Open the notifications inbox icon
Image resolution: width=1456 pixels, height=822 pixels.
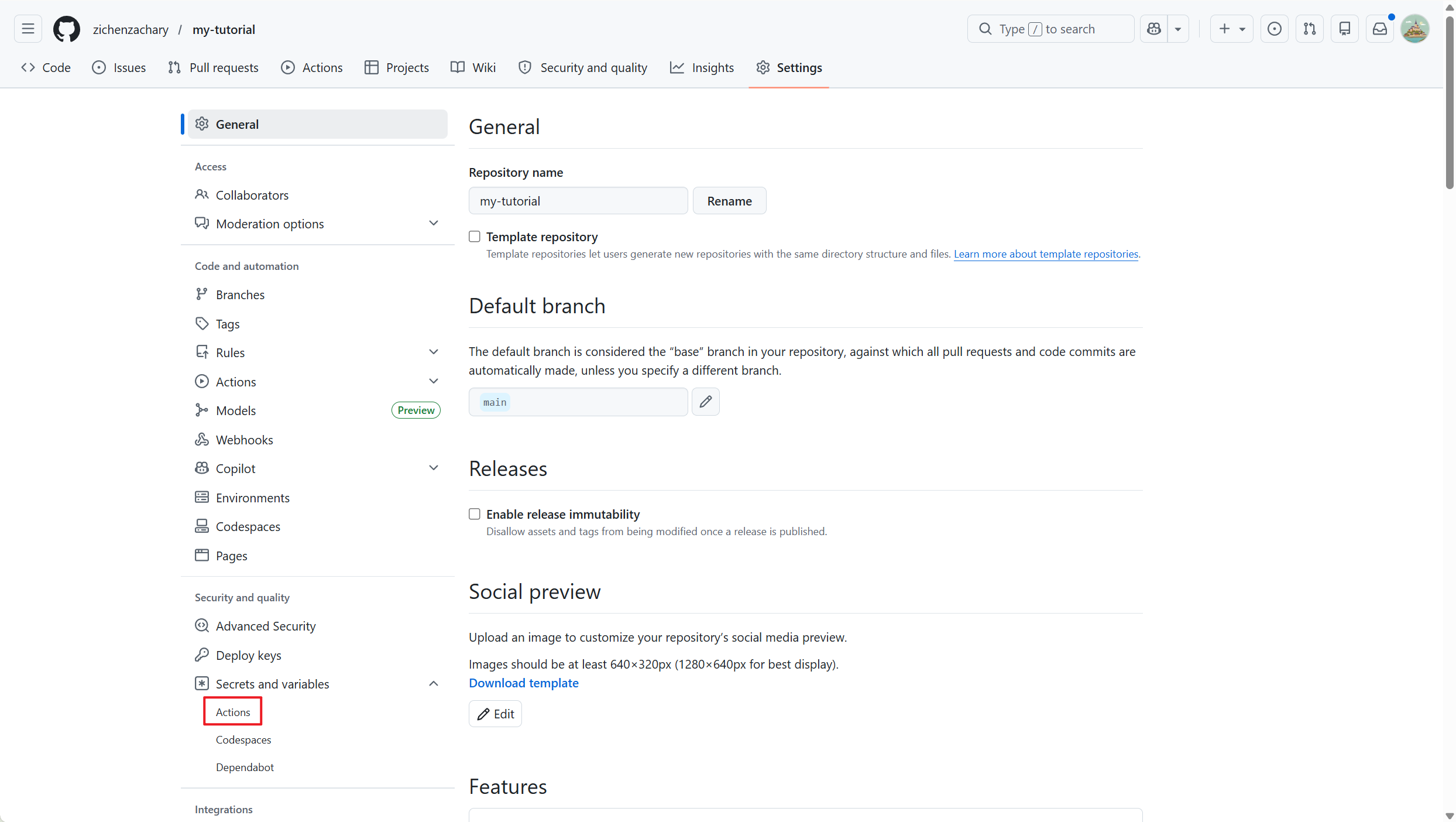1379,29
